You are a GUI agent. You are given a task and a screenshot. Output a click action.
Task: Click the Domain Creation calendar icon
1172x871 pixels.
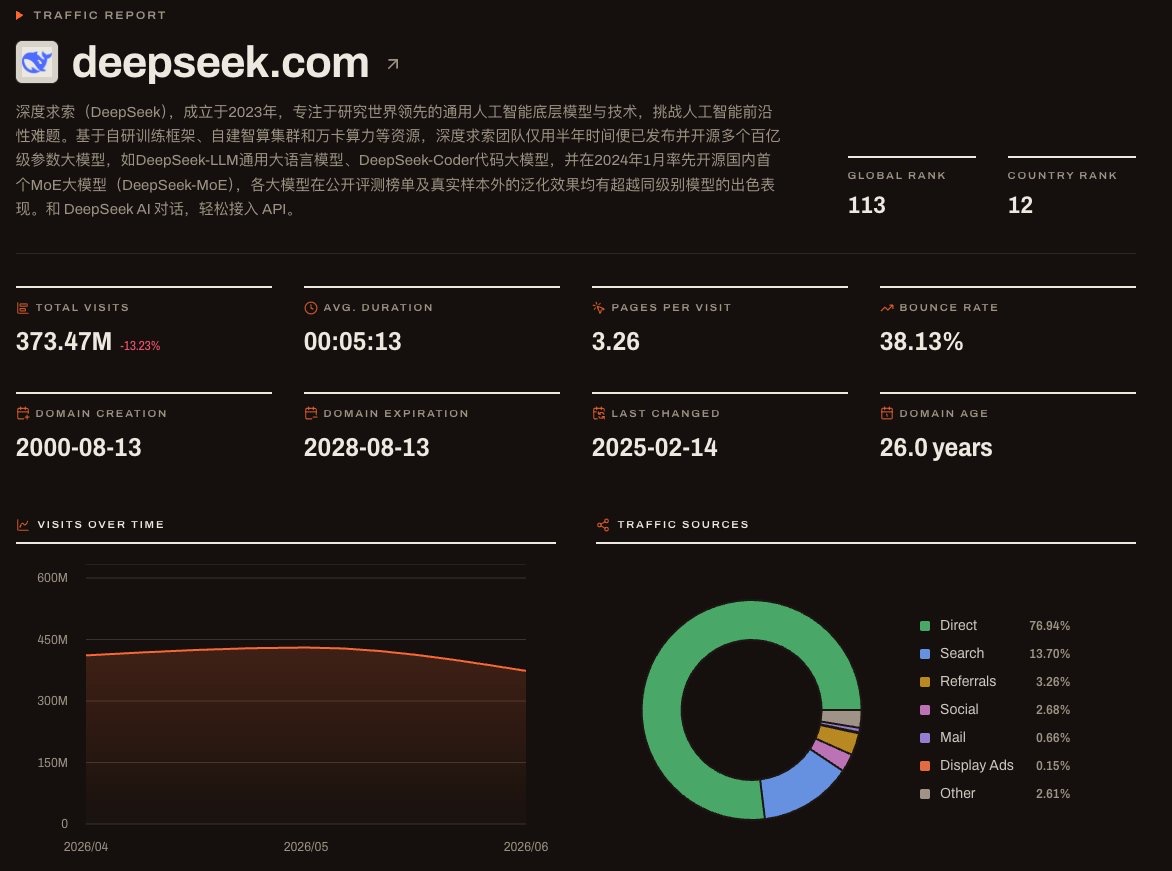pyautogui.click(x=22, y=413)
